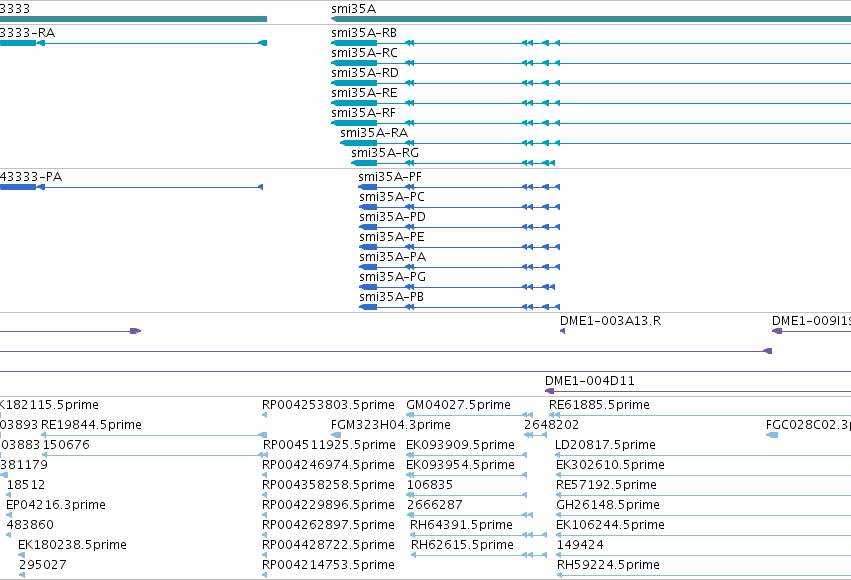This screenshot has width=851, height=580.
Task: Select transcript smi35A-RF
Action: coord(364,113)
